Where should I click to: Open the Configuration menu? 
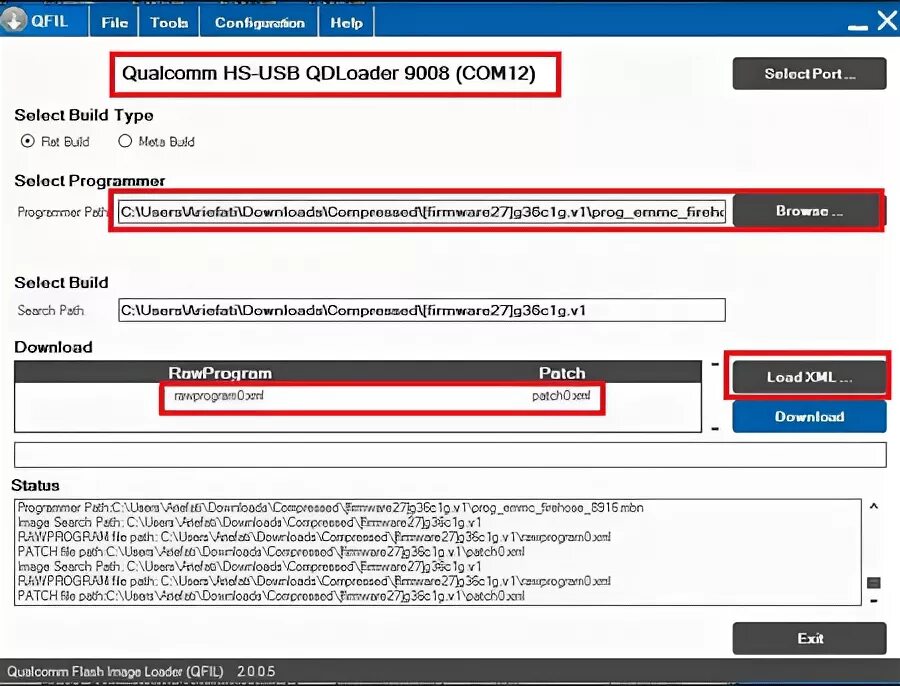259,22
